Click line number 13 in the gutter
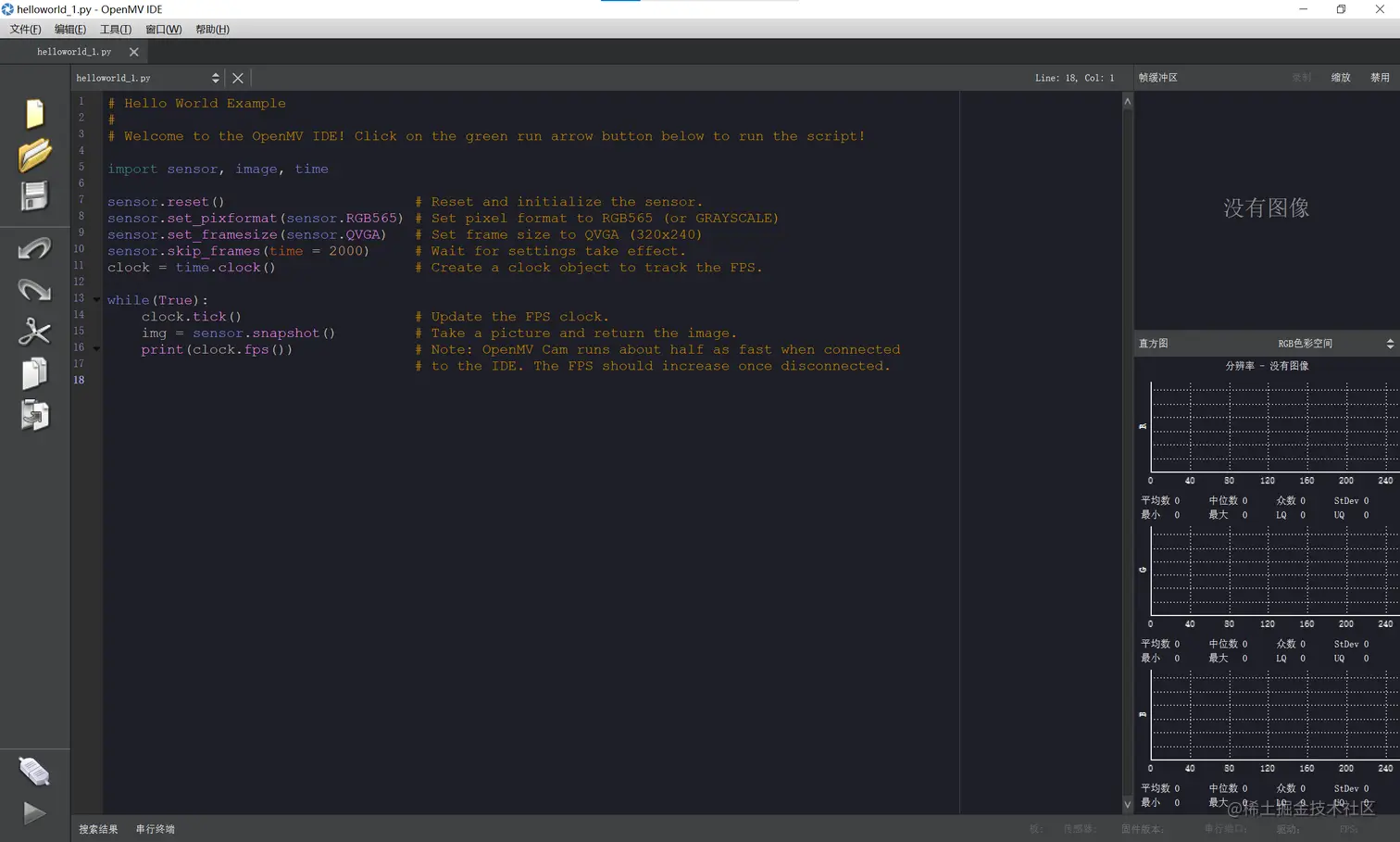 (80, 298)
